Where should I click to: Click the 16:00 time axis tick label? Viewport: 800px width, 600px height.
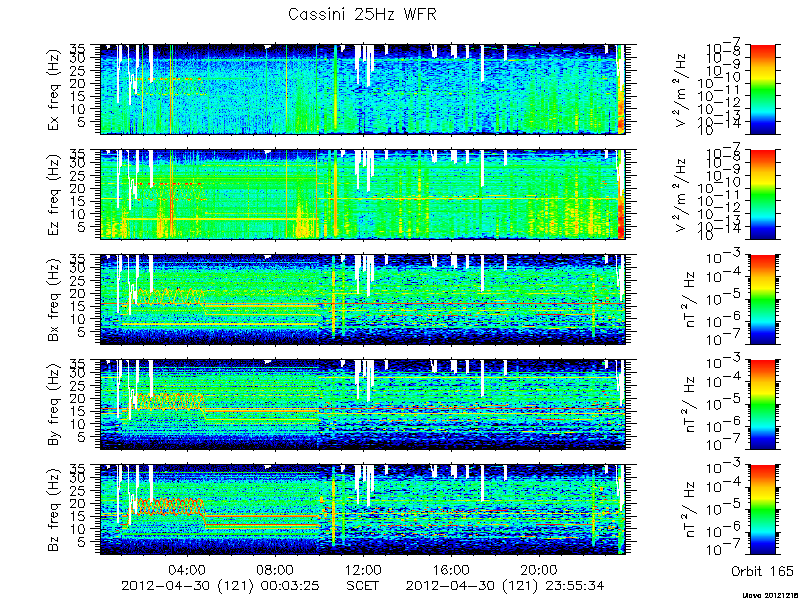tap(451, 569)
